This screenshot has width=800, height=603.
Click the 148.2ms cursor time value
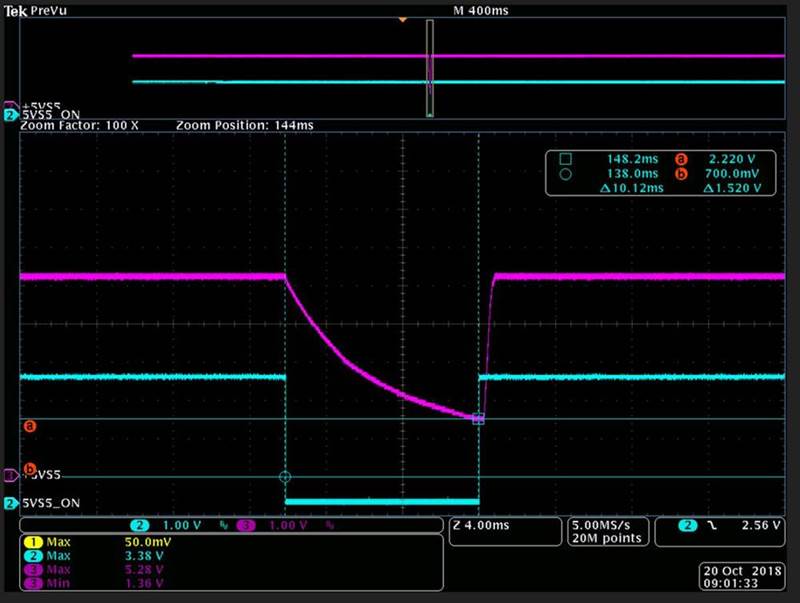[633, 159]
